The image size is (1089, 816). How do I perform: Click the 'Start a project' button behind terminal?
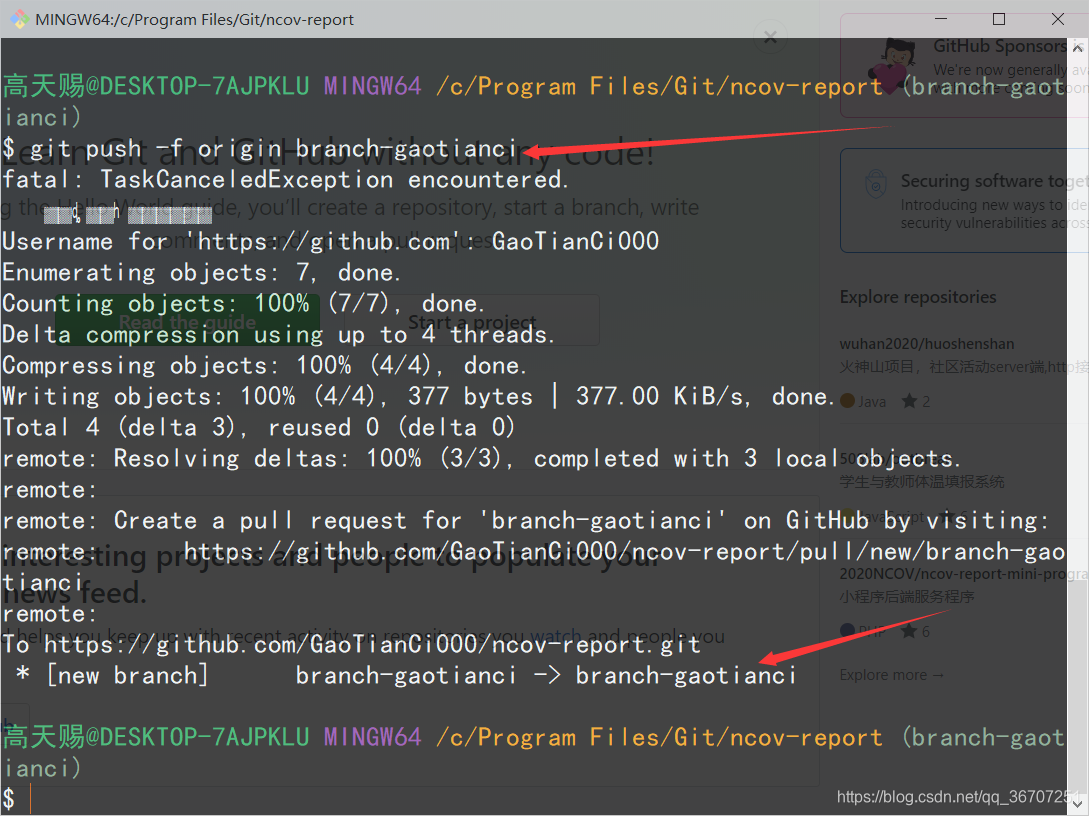pos(472,322)
